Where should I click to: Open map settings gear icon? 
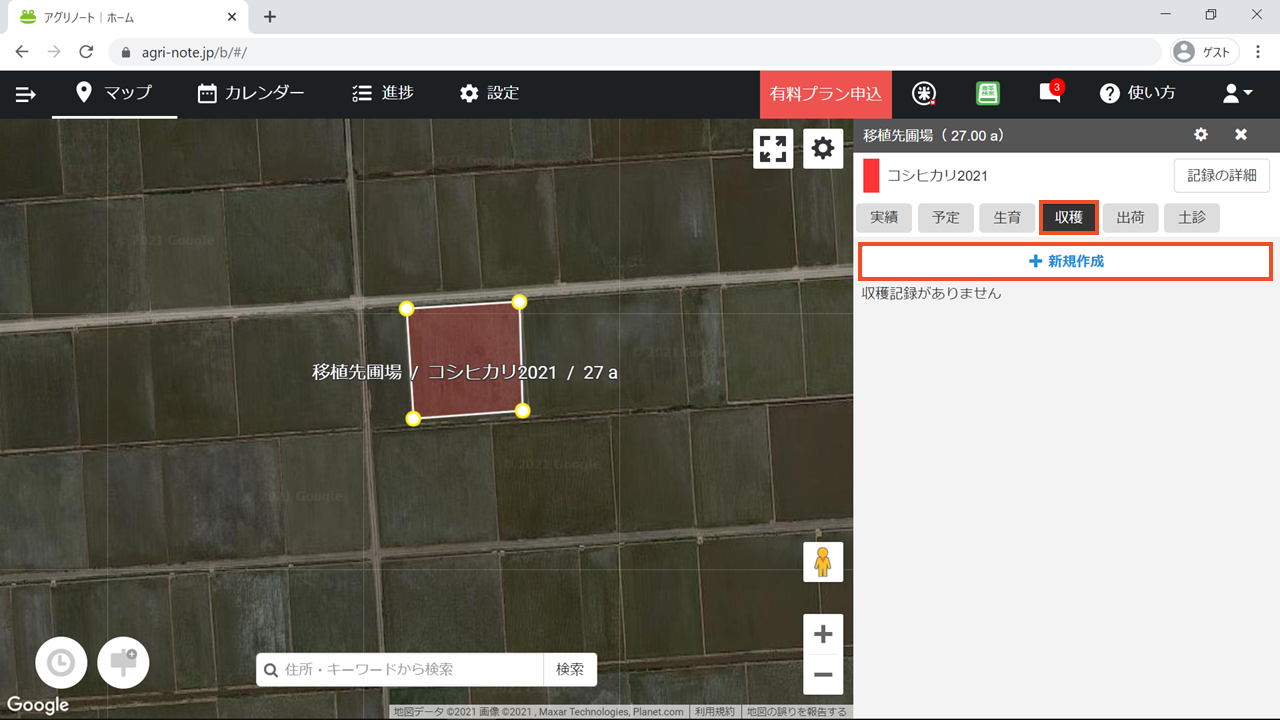[x=823, y=149]
